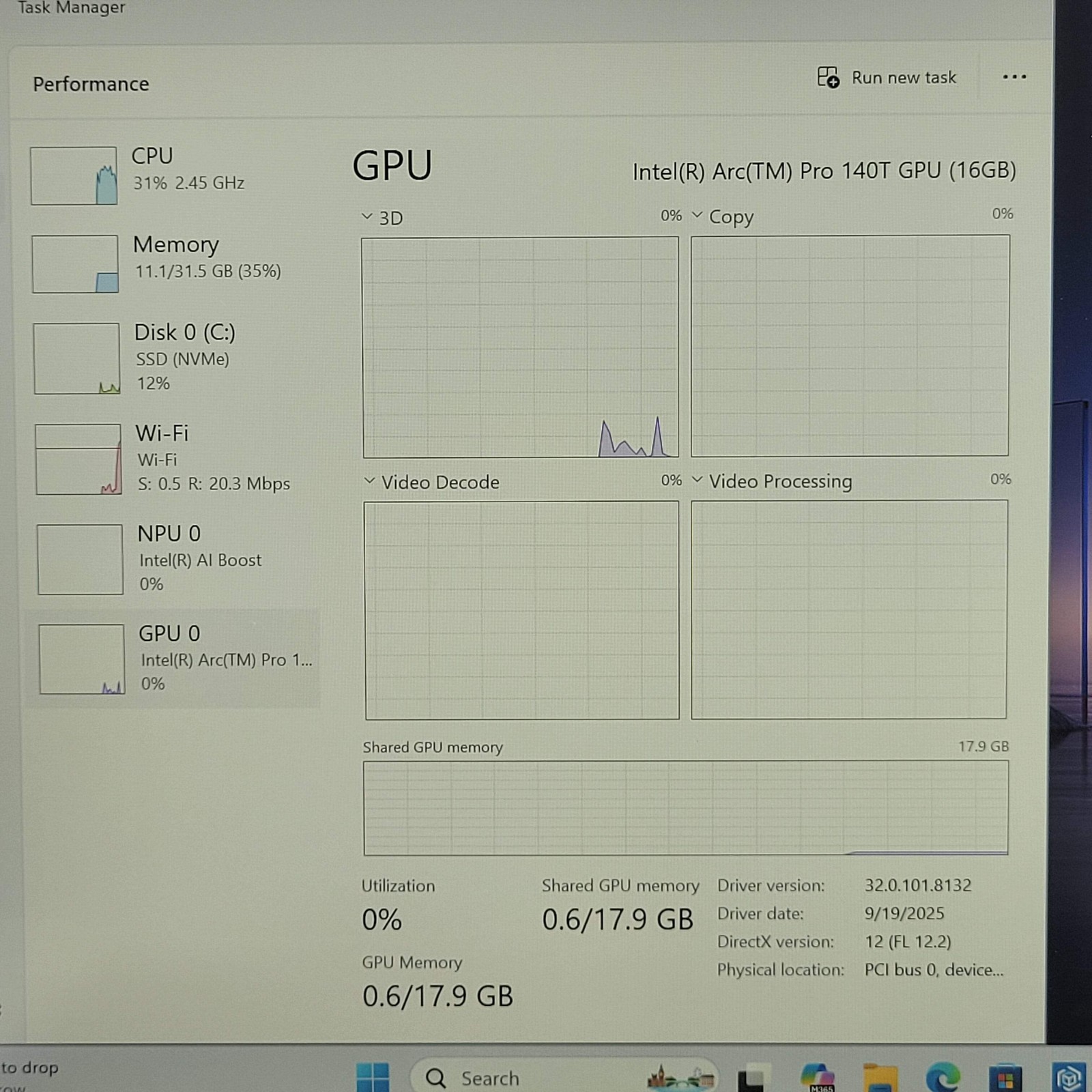This screenshot has width=1092, height=1092.
Task: Click driver date 9/19/2025
Action: point(904,913)
